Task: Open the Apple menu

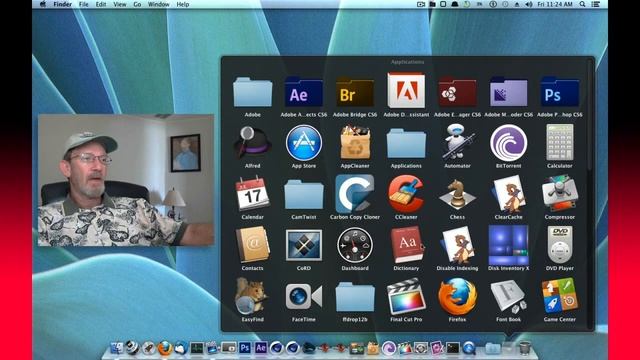Action: pyautogui.click(x=43, y=4)
